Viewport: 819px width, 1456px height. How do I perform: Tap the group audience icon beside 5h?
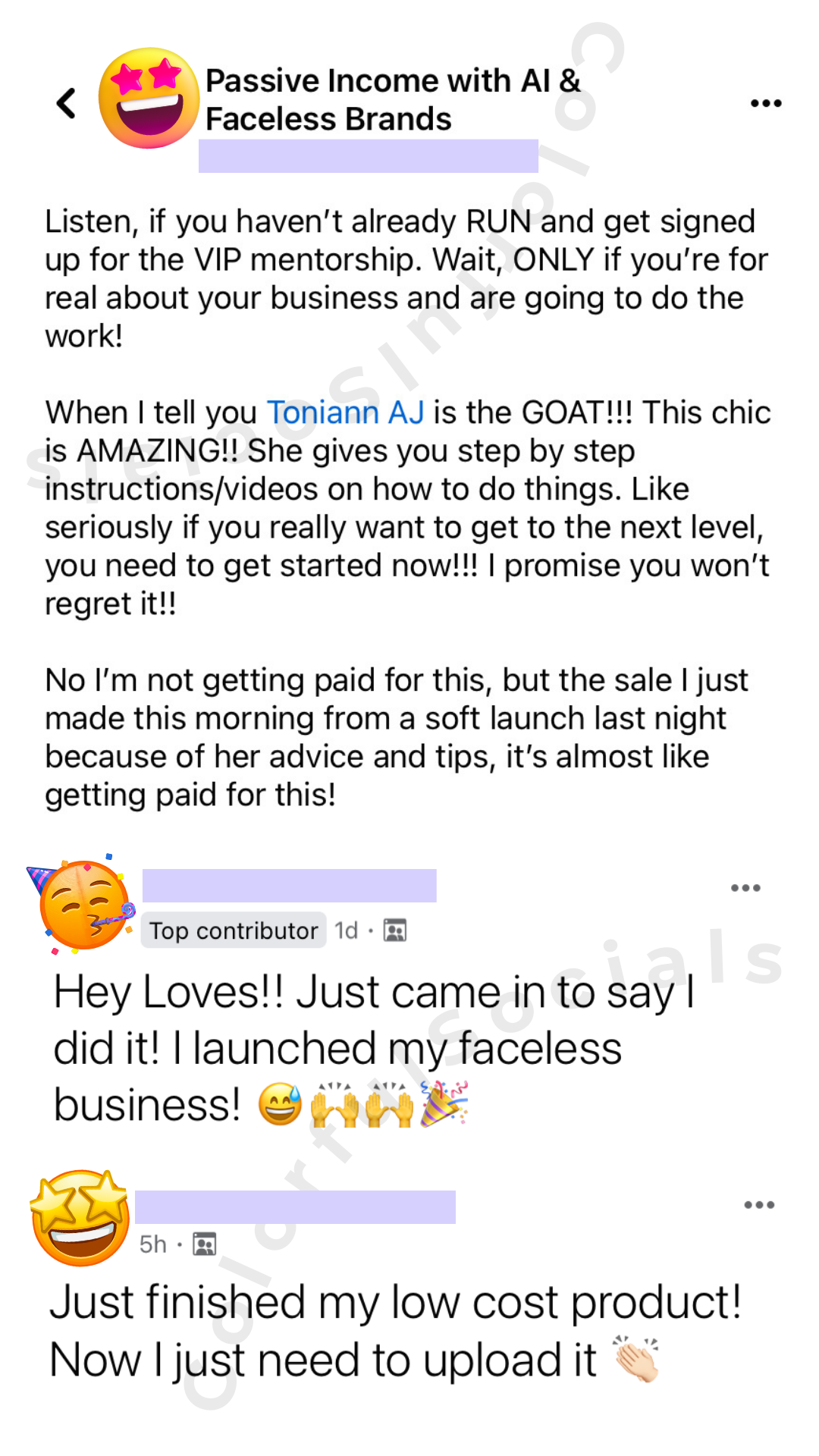205,1244
